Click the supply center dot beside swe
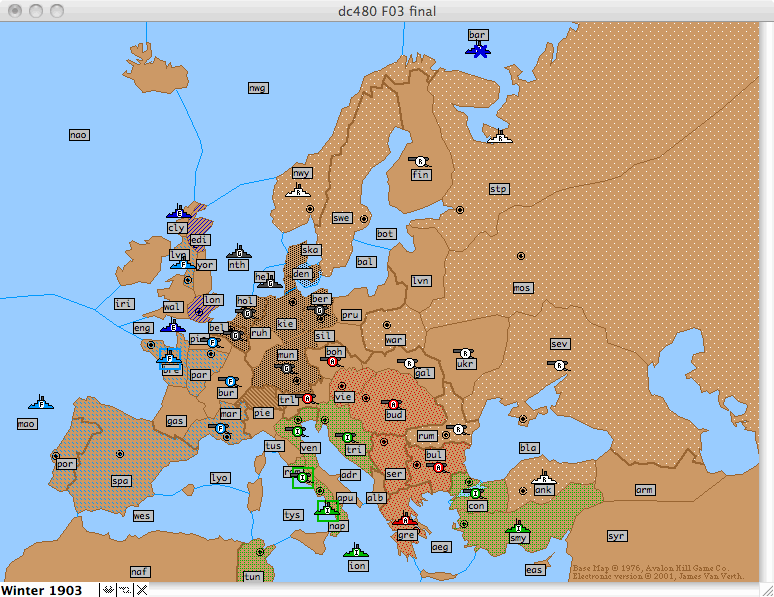Image resolution: width=774 pixels, height=597 pixels. tap(364, 218)
